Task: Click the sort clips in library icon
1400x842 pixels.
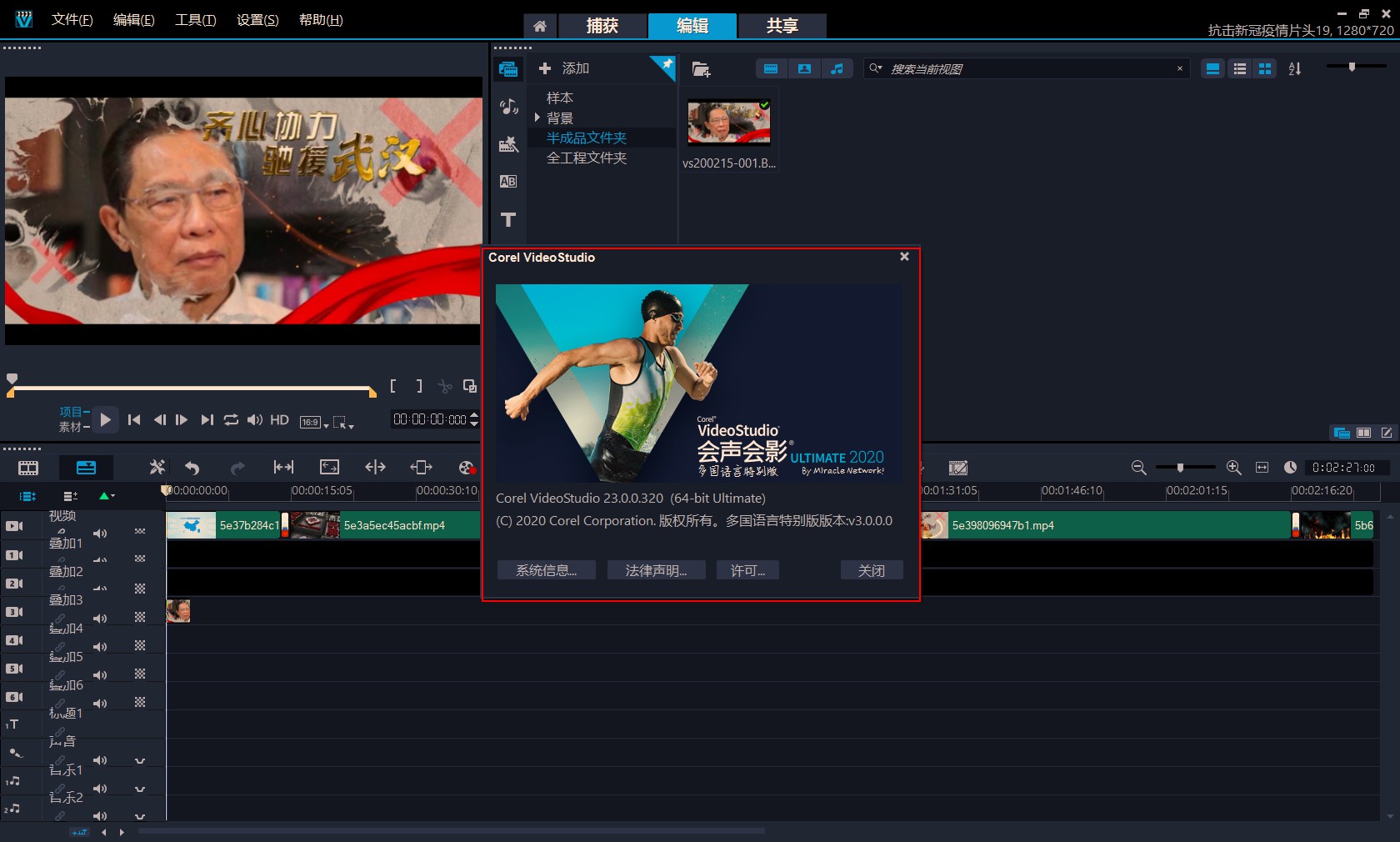Action: pyautogui.click(x=1295, y=69)
